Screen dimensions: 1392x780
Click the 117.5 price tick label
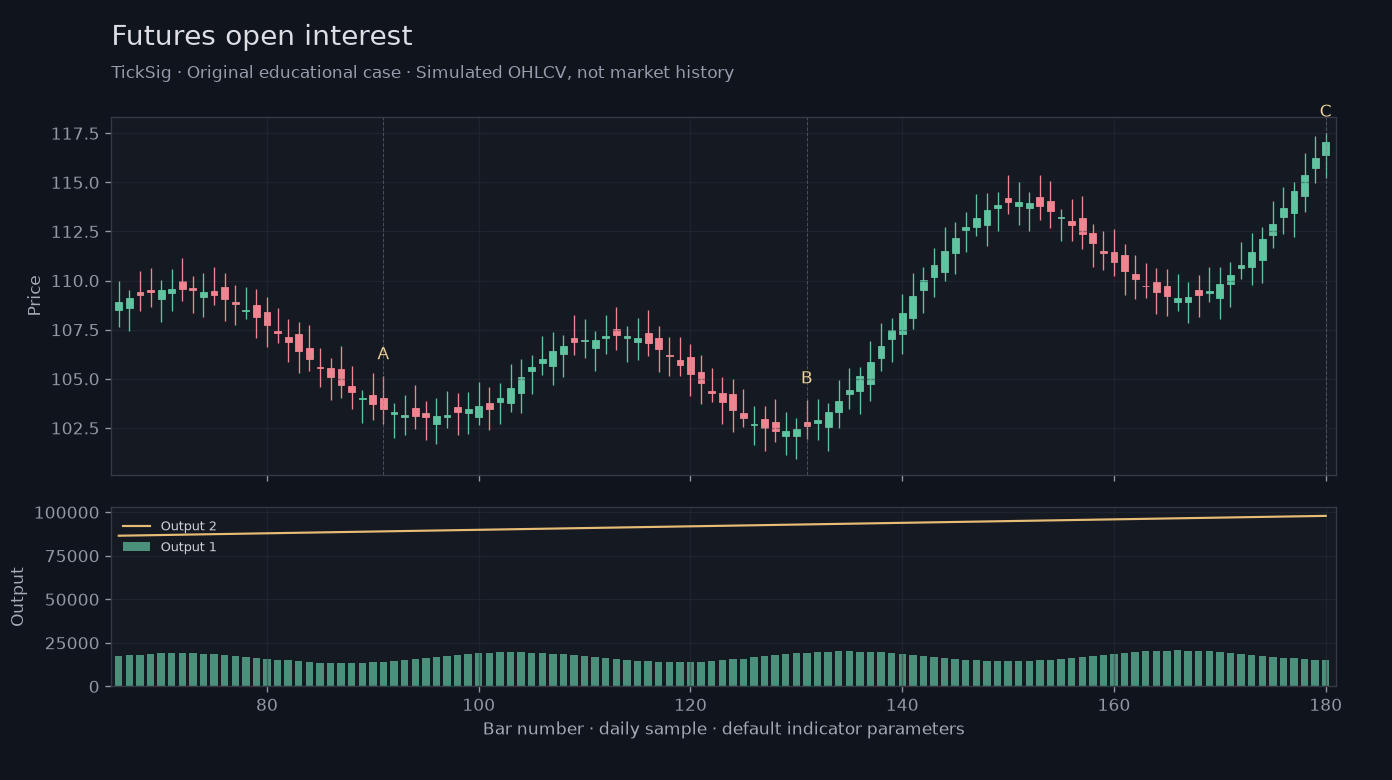(x=76, y=134)
